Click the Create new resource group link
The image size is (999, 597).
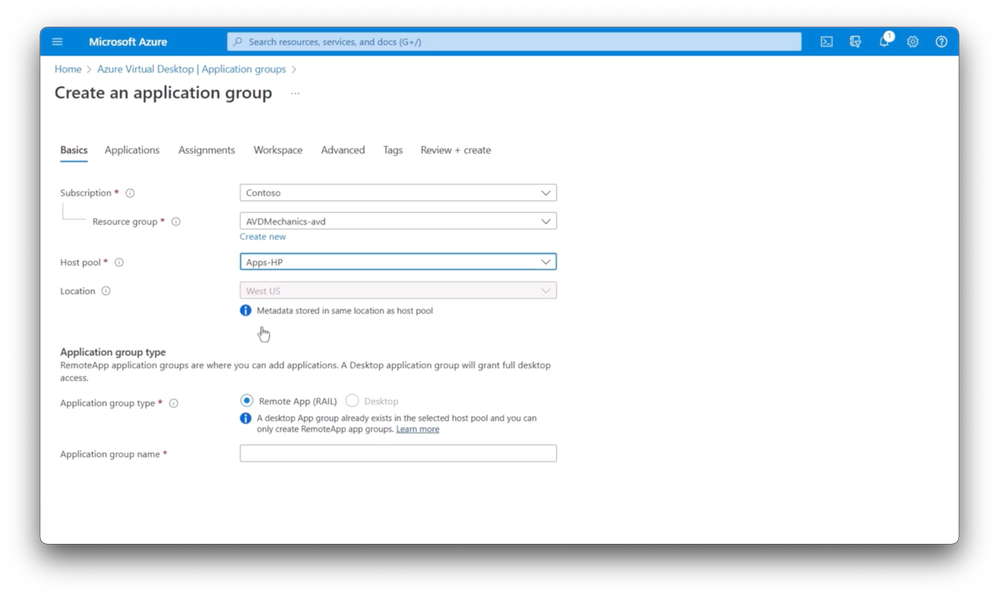point(262,236)
